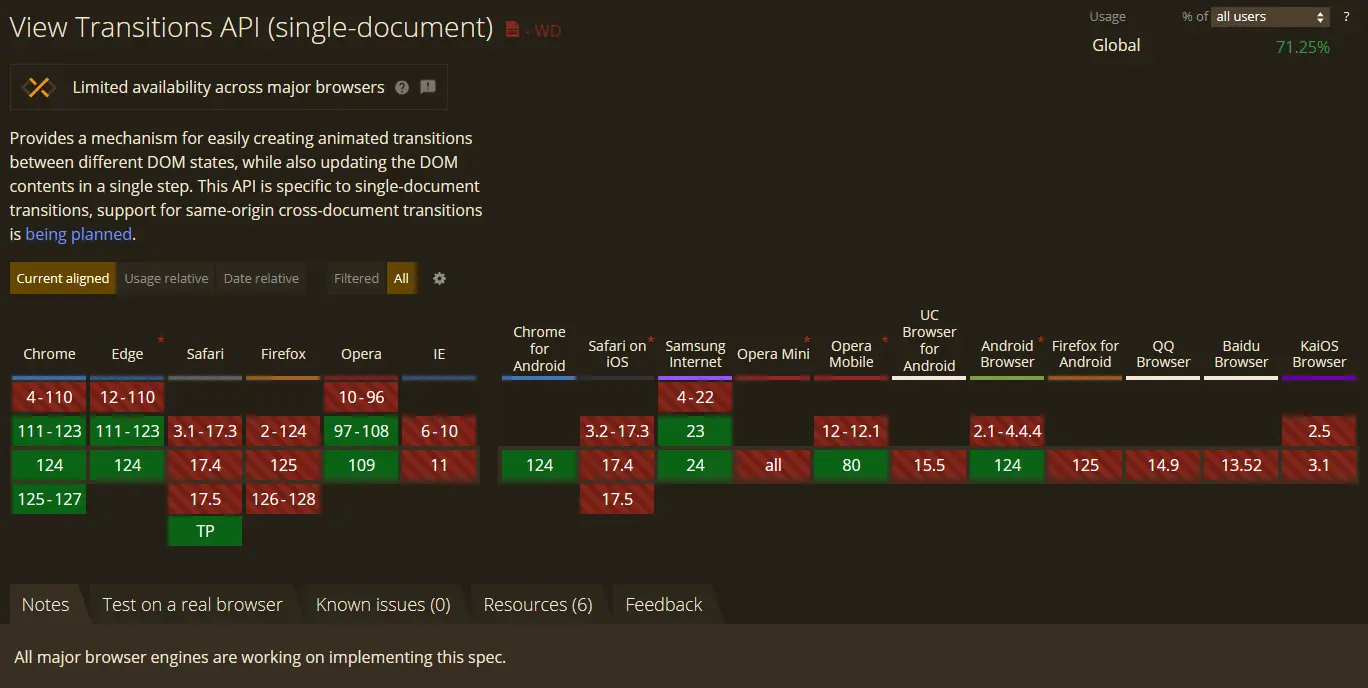The height and width of the screenshot is (688, 1368).
Task: Open the 'all users' usage dropdown
Action: click(x=1270, y=17)
